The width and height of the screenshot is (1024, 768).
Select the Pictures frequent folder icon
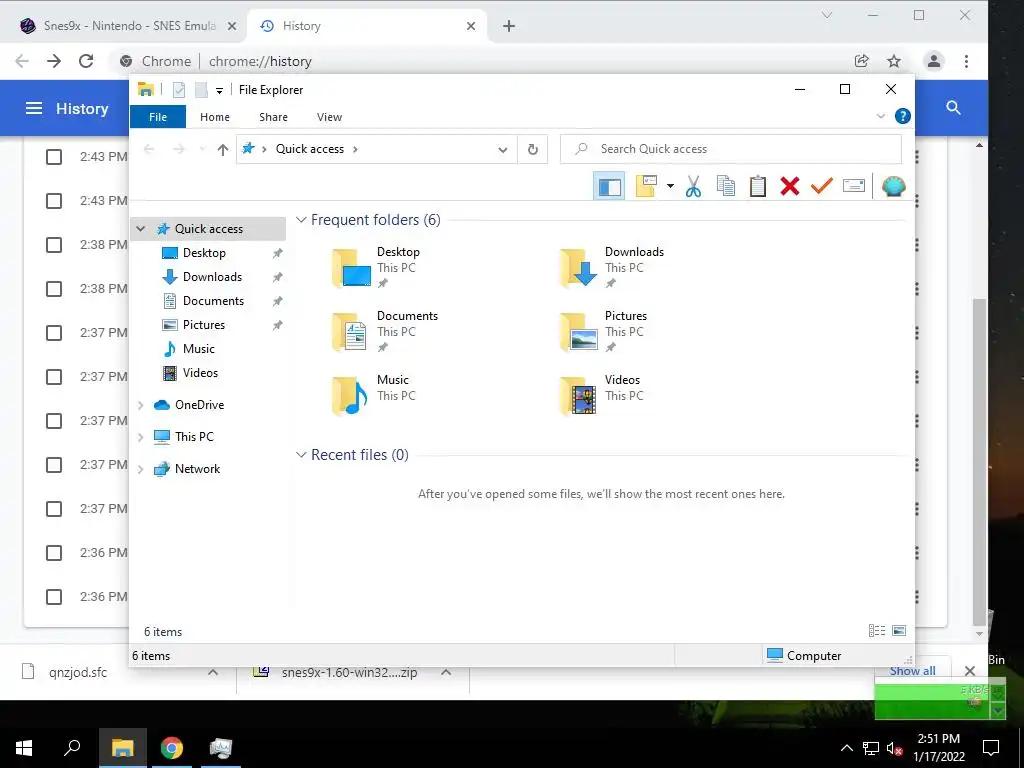point(579,332)
